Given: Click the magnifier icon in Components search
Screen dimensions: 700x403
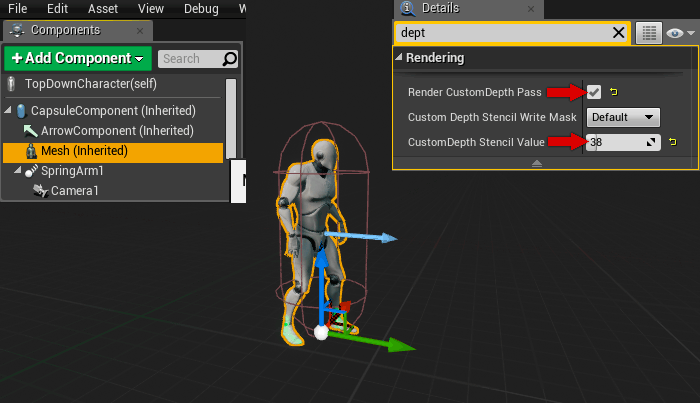Looking at the screenshot, I should pyautogui.click(x=229, y=59).
